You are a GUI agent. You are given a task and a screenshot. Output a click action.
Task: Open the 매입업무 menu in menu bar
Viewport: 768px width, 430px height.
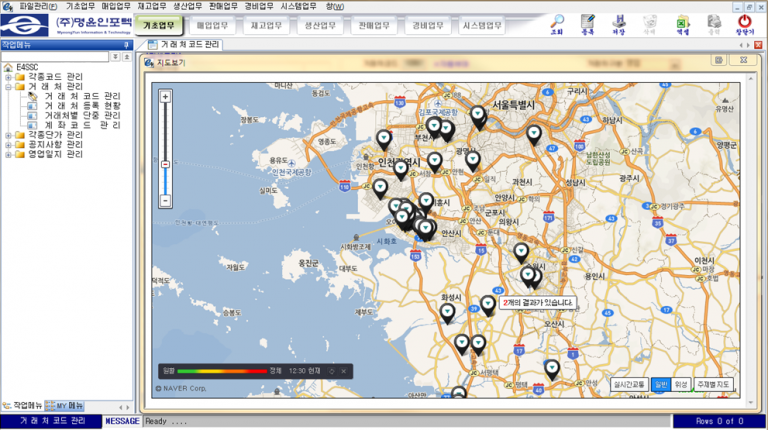point(116,6)
